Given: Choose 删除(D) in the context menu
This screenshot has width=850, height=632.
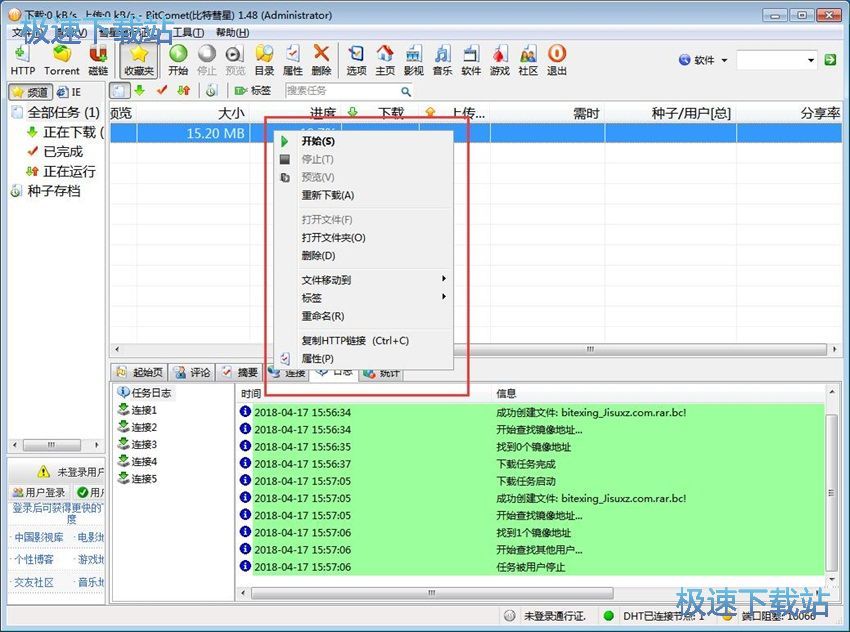Looking at the screenshot, I should 364,255.
